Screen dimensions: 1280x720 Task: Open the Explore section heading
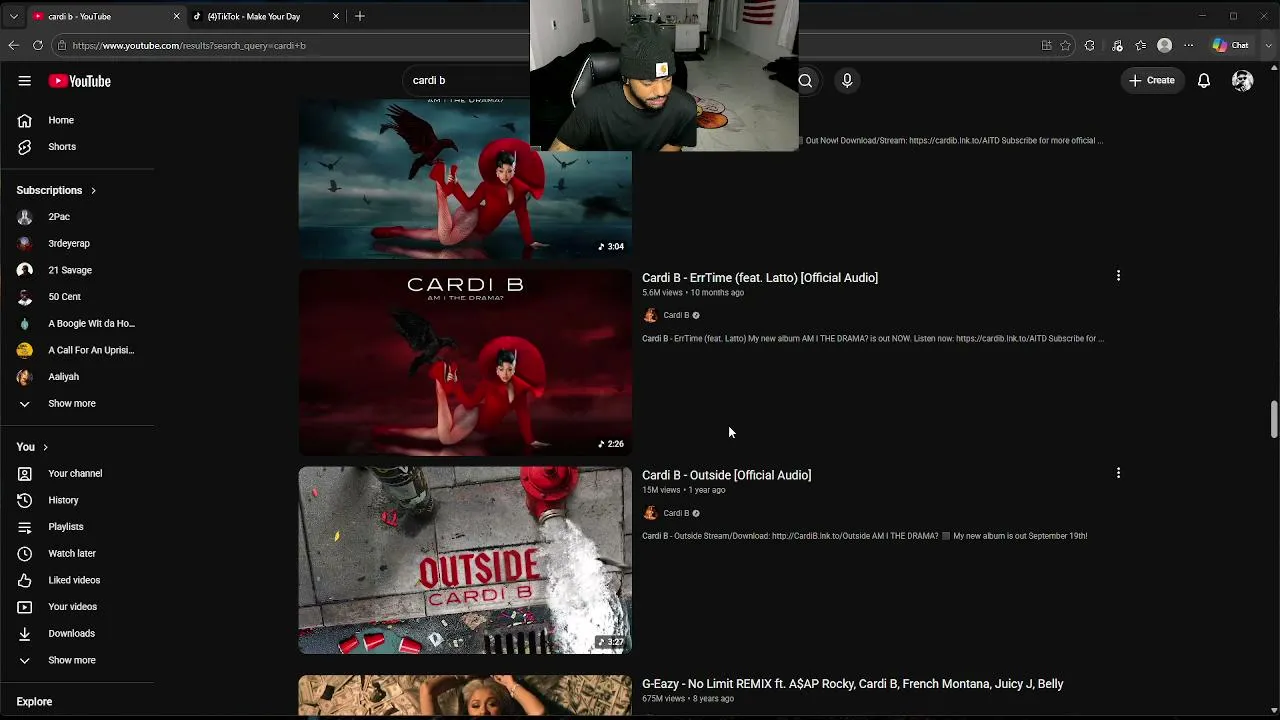(x=34, y=702)
